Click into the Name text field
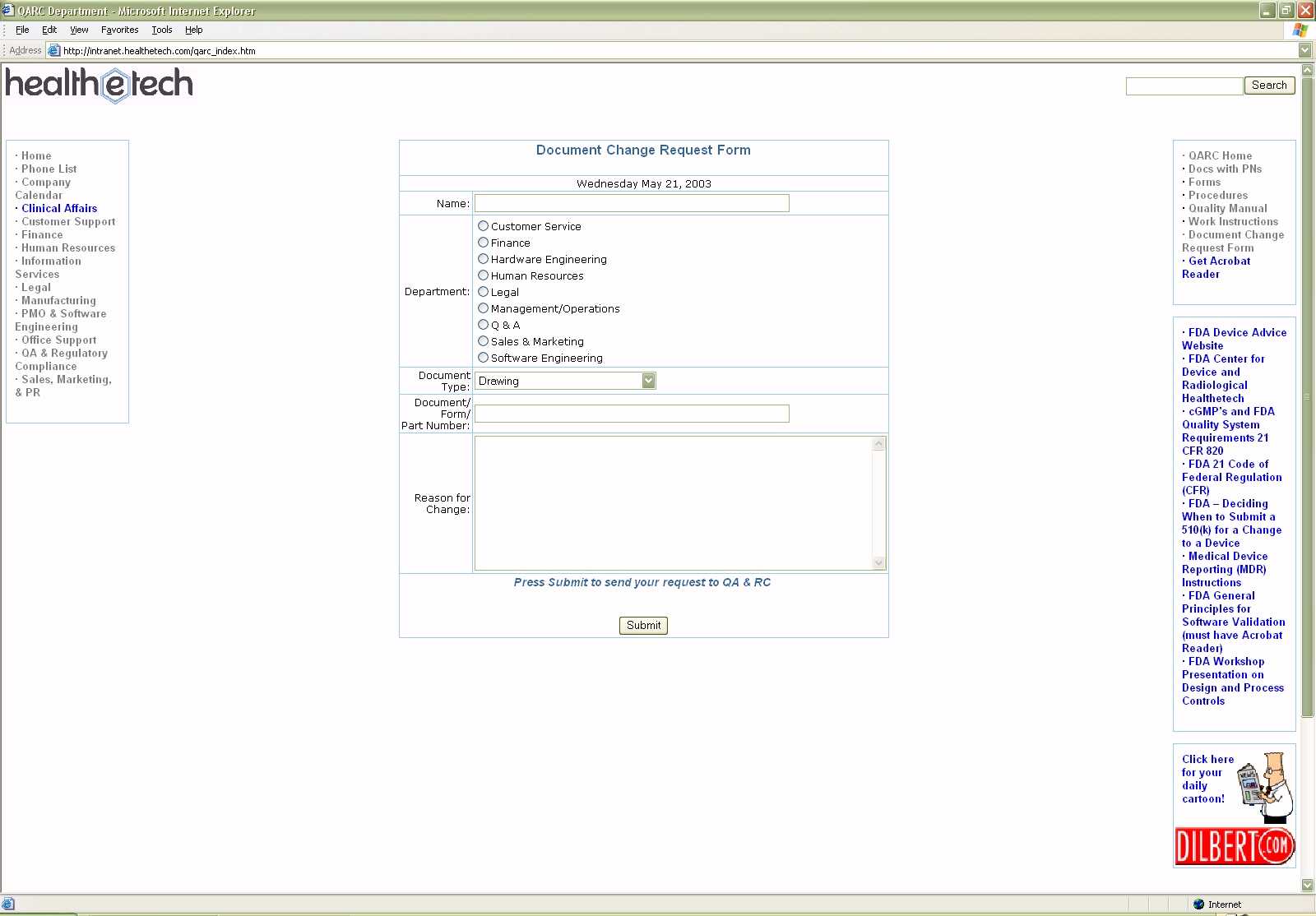1316x916 pixels. coord(631,203)
